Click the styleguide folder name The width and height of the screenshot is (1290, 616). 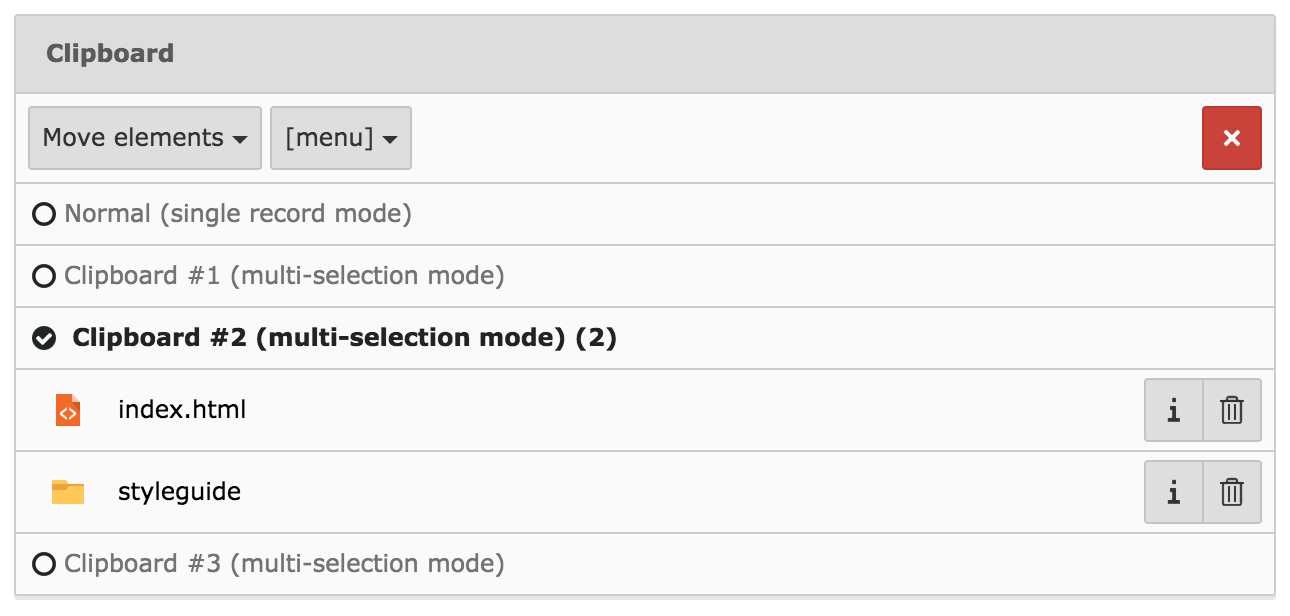click(179, 492)
